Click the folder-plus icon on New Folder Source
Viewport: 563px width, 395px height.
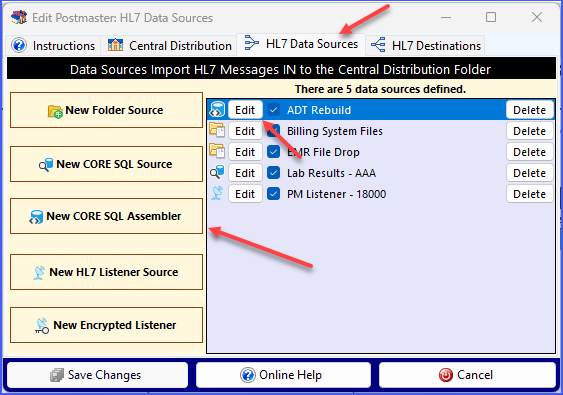pyautogui.click(x=55, y=112)
